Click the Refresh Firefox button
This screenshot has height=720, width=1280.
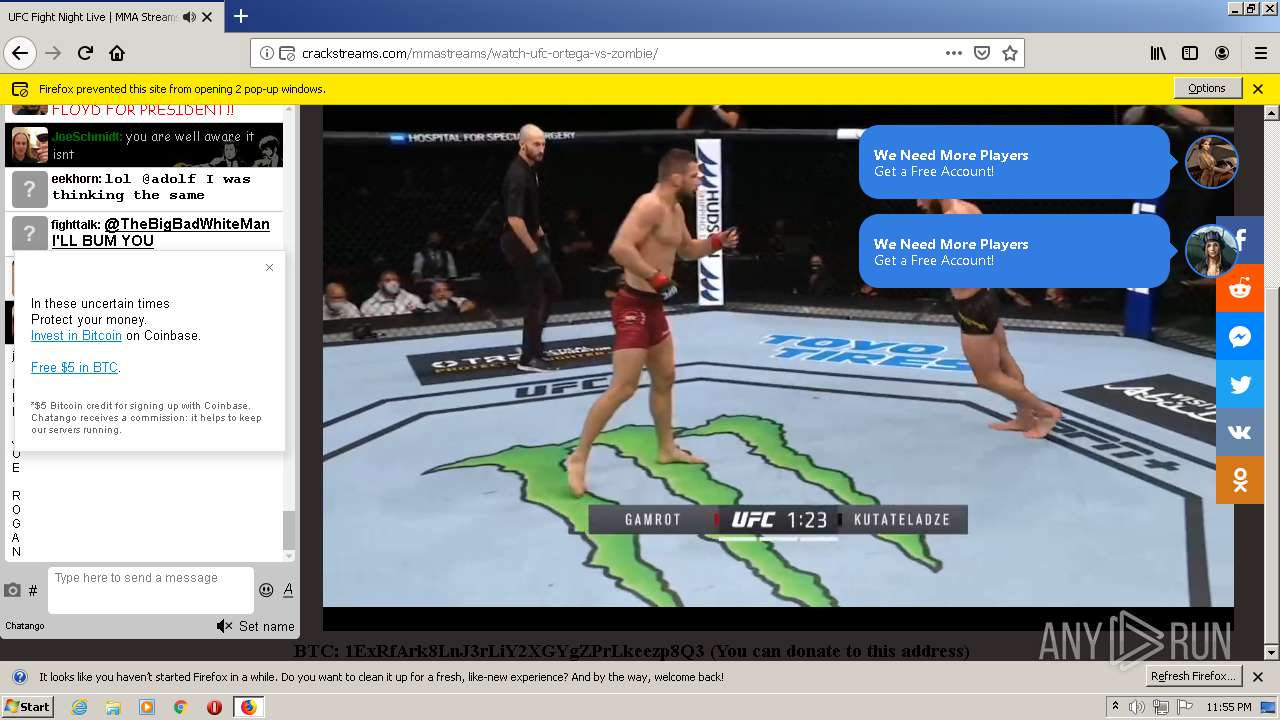click(x=1194, y=676)
